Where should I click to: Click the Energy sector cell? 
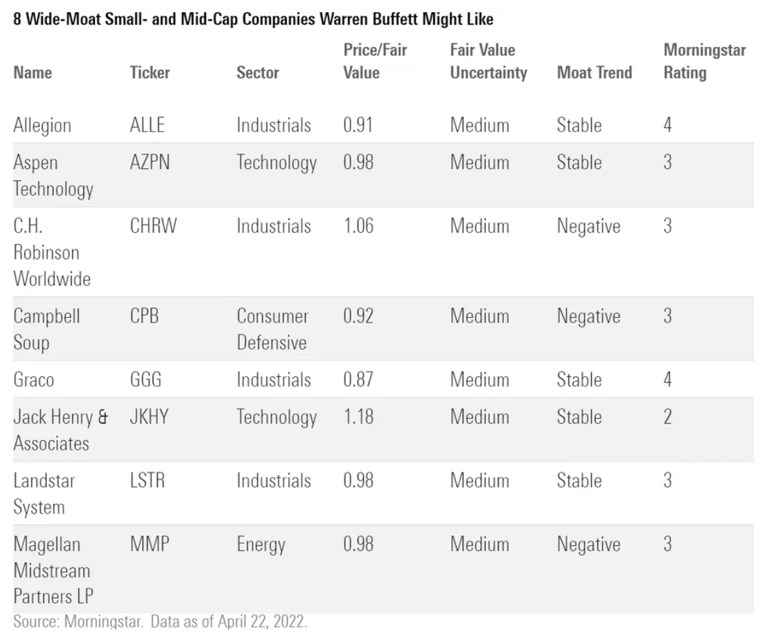[x=261, y=545]
